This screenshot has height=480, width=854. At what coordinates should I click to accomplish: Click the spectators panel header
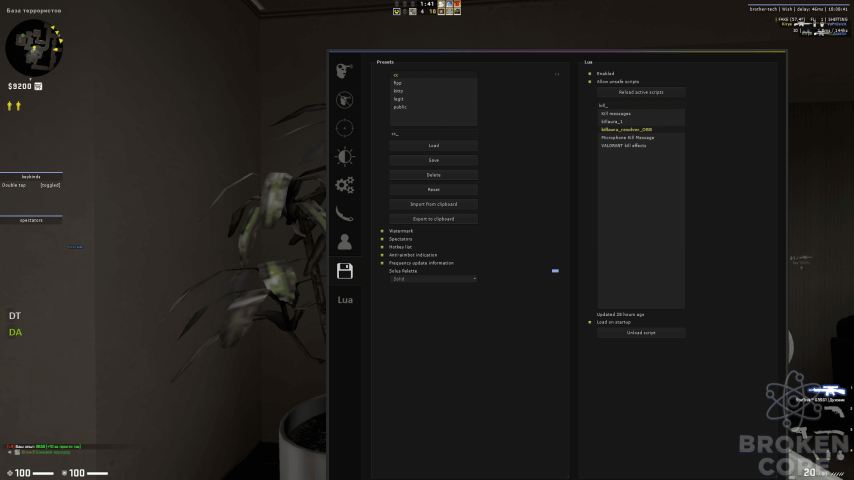31,220
